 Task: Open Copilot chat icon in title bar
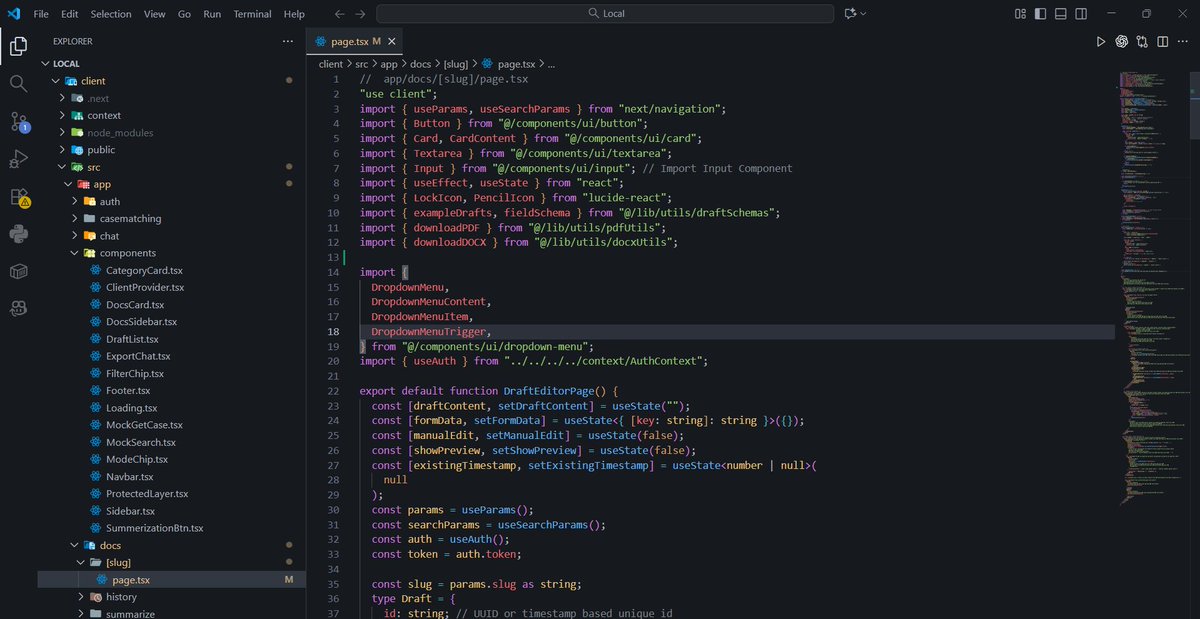tap(851, 14)
